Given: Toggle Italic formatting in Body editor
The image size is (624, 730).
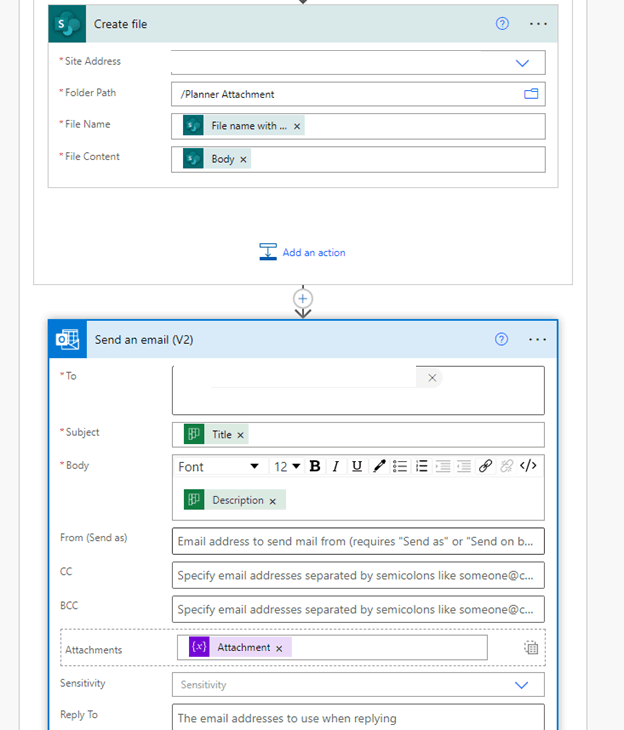Looking at the screenshot, I should (335, 466).
